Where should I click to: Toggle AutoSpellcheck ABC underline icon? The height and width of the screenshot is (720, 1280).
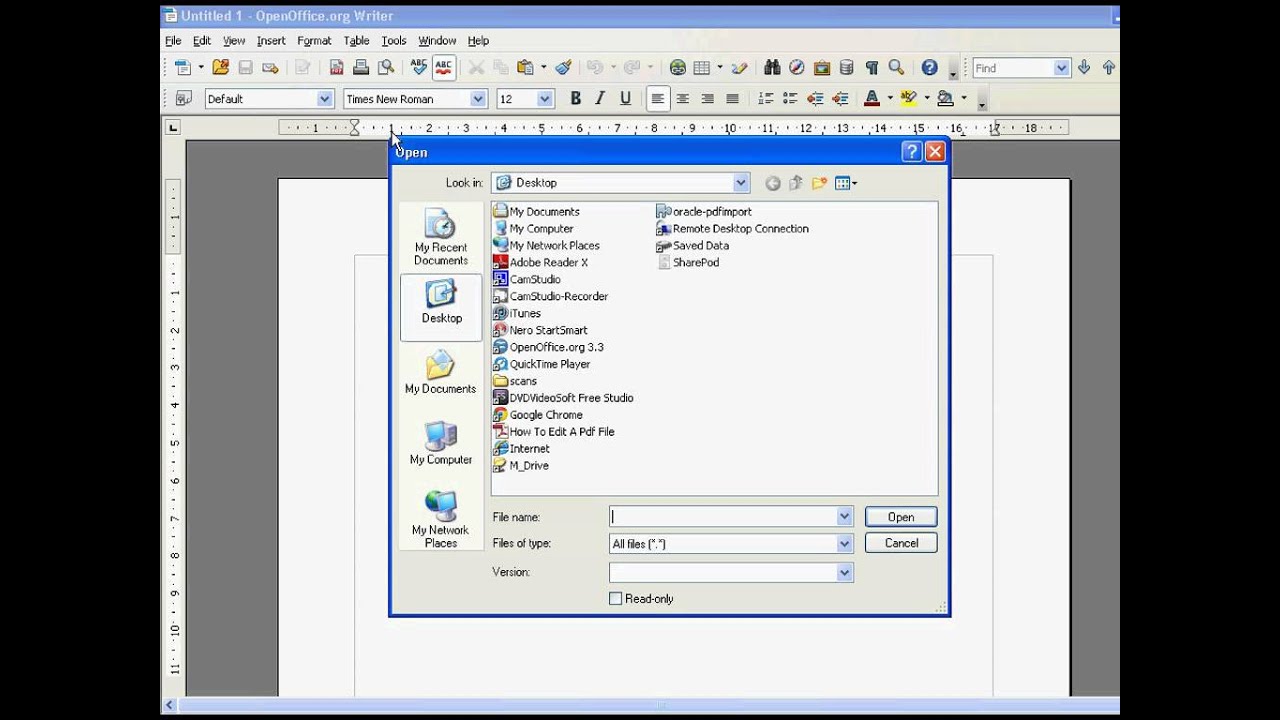click(444, 68)
